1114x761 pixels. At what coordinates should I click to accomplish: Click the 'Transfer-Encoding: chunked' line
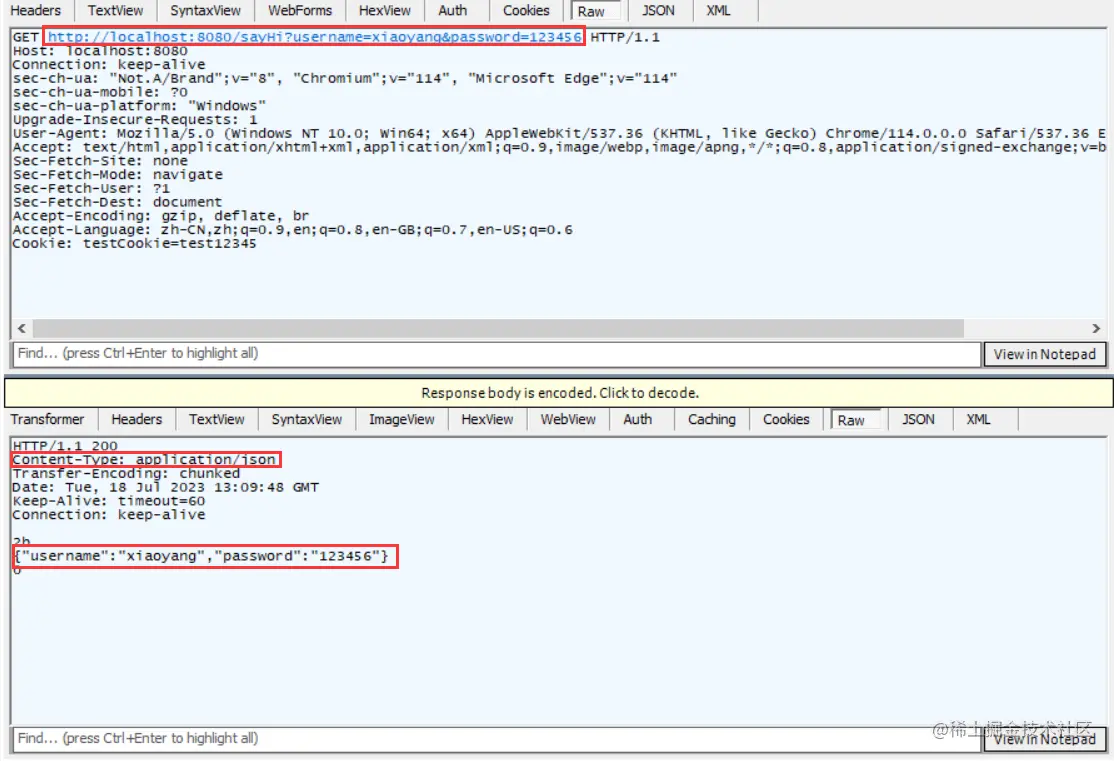126,473
